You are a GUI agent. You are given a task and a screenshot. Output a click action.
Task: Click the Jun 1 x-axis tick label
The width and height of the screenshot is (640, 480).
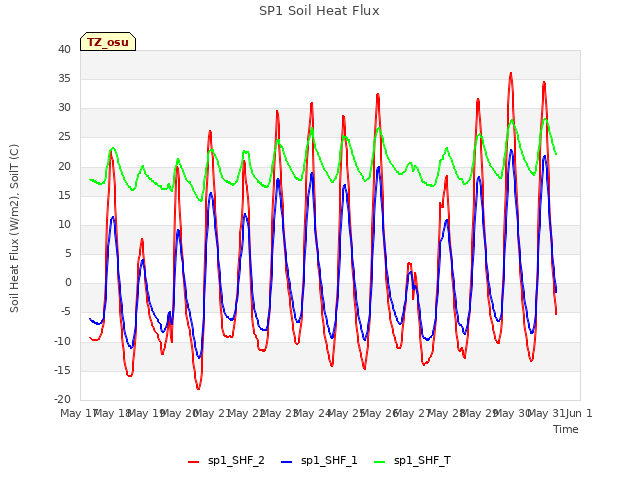(x=579, y=413)
